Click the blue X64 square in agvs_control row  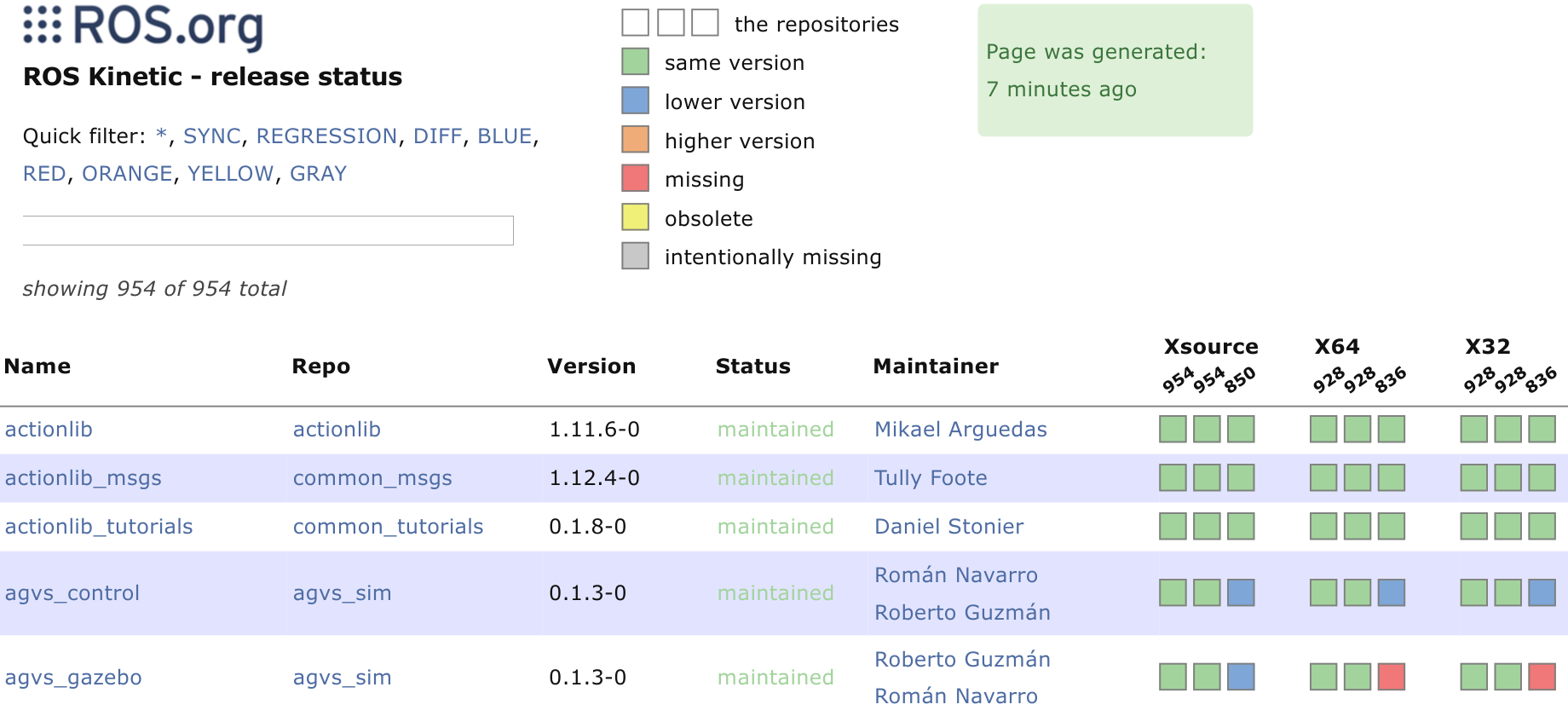(x=1391, y=592)
